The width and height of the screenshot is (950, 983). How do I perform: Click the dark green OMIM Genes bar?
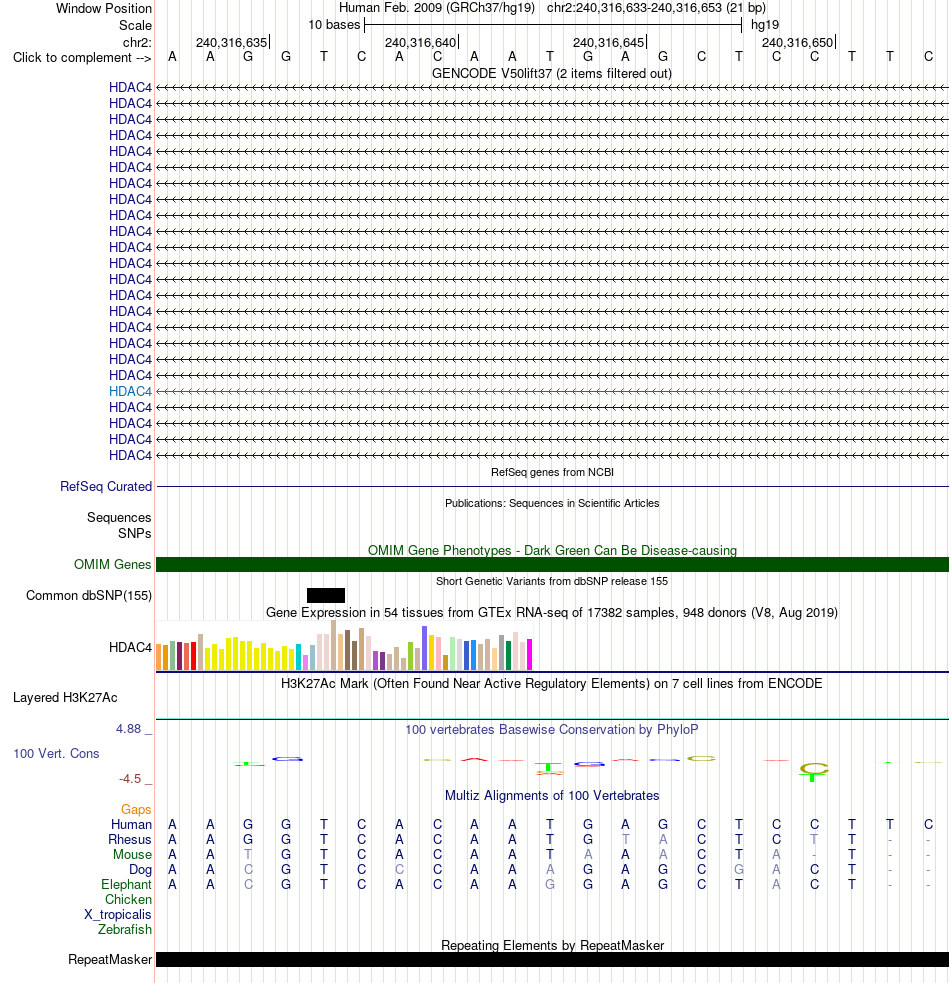pos(552,564)
